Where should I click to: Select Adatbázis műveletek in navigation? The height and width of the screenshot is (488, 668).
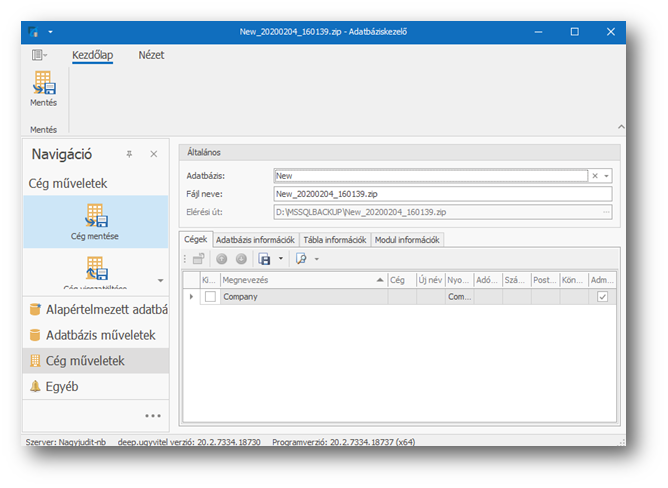pos(98,335)
